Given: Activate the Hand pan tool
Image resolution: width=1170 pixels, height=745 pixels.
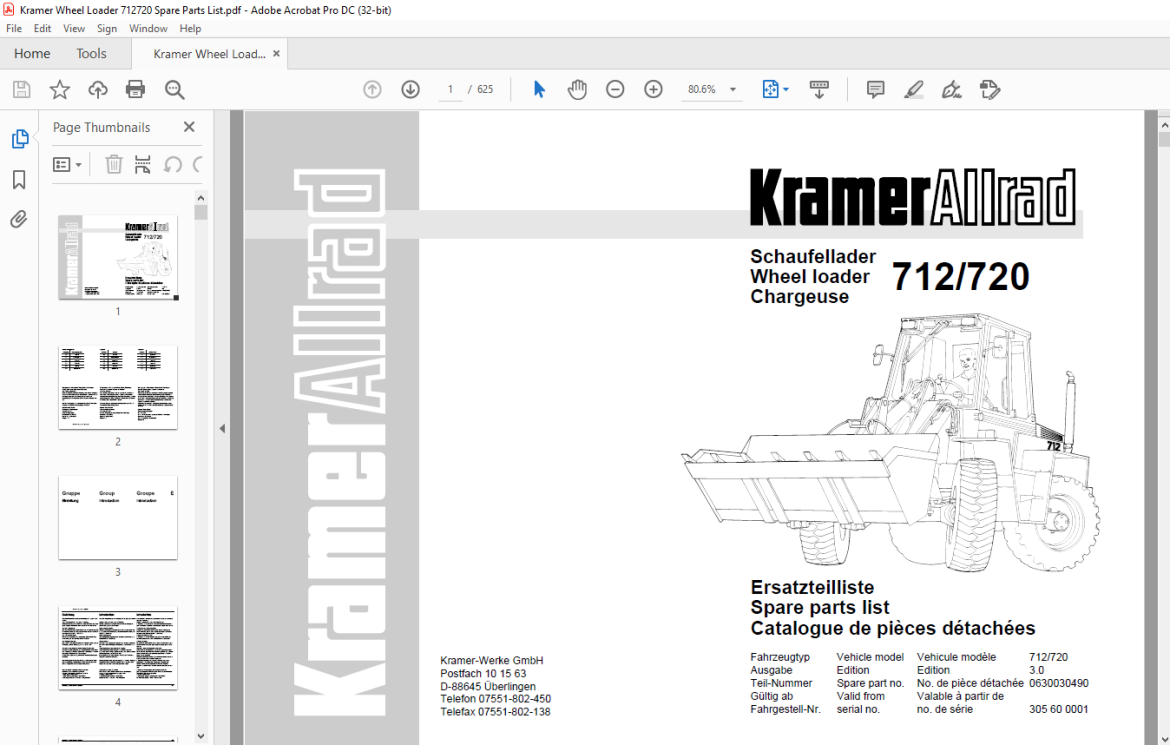Looking at the screenshot, I should coord(577,90).
